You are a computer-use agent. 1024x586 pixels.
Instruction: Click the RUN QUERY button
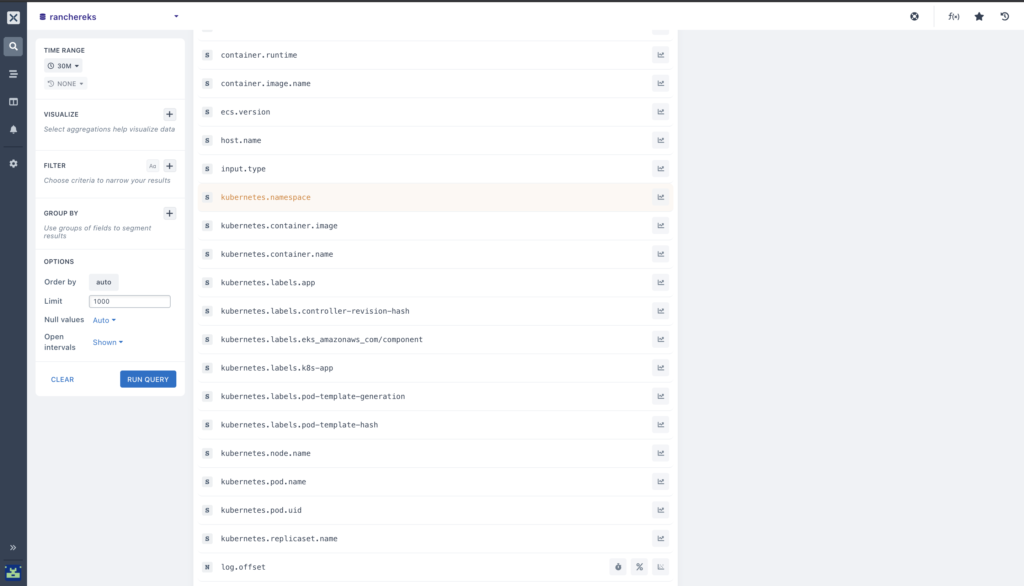[148, 380]
